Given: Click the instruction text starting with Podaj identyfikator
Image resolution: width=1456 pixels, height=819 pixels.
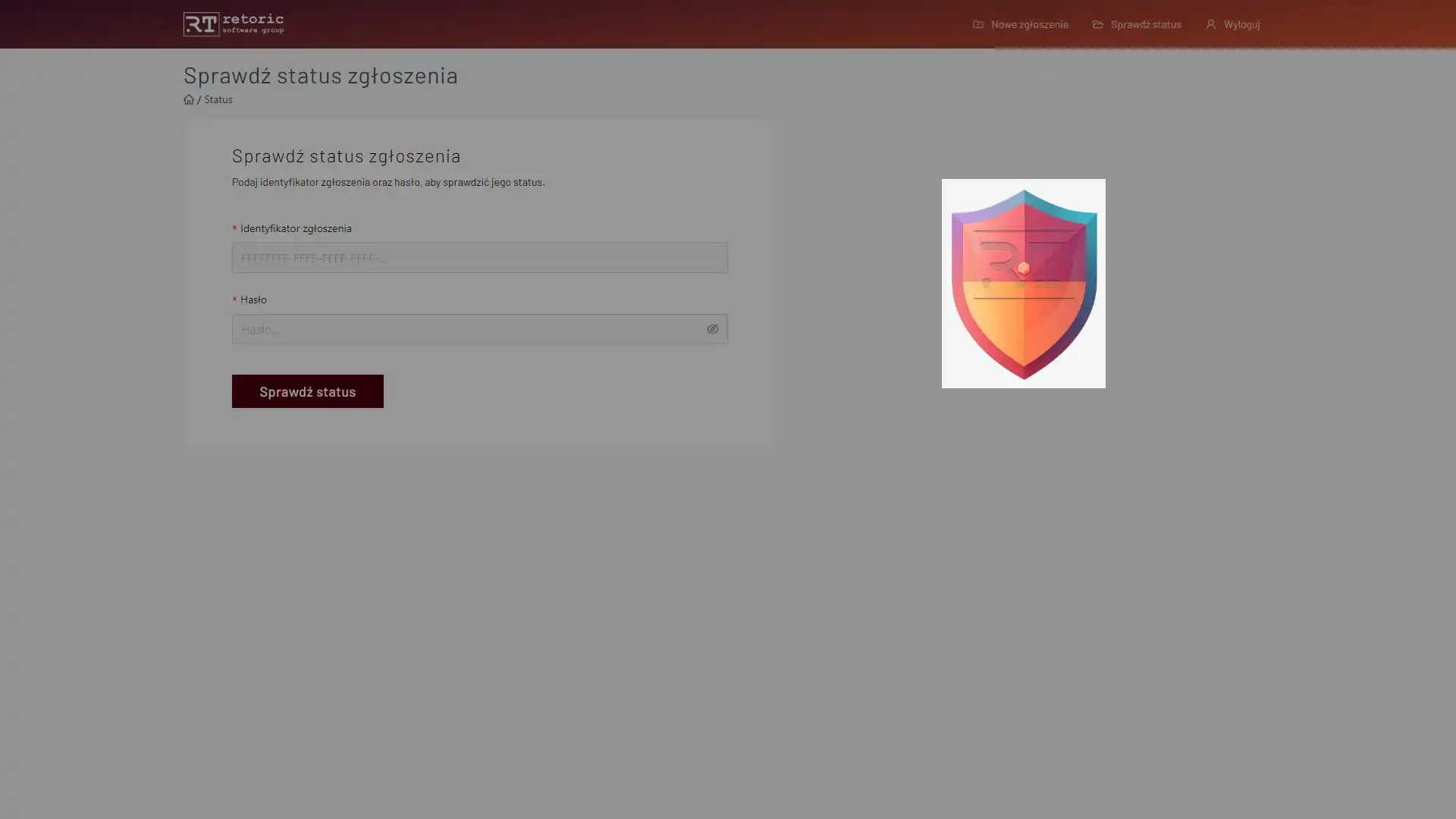Looking at the screenshot, I should [x=388, y=182].
